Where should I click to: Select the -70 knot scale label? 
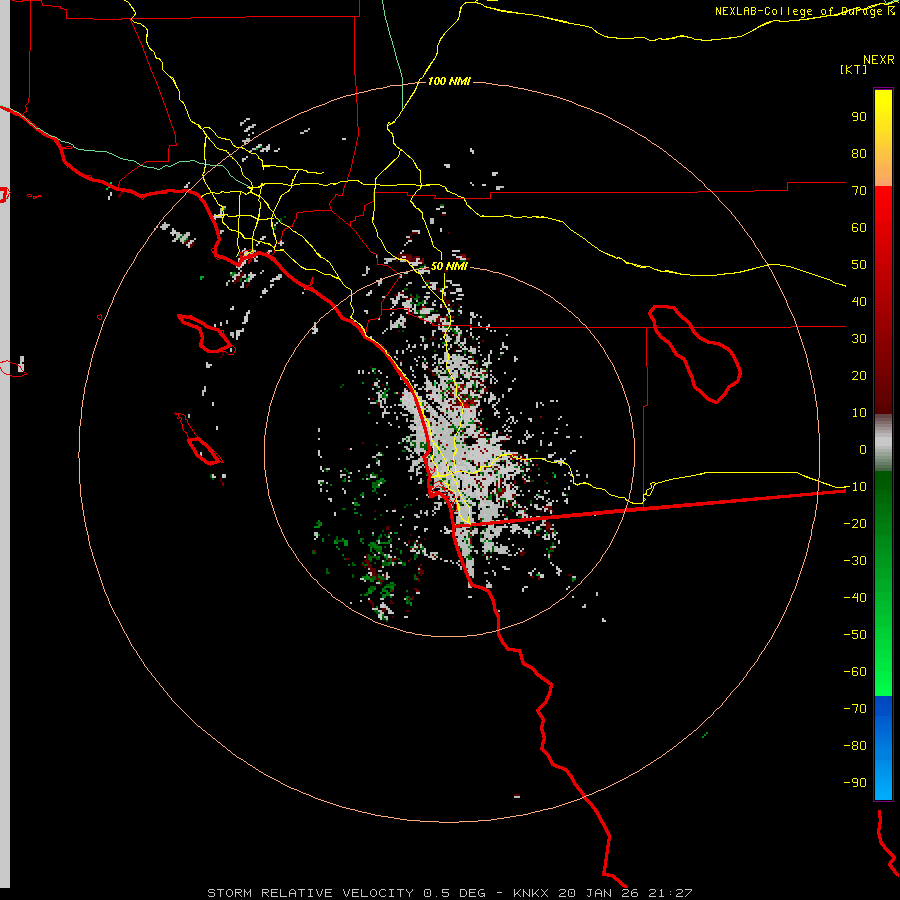[855, 709]
